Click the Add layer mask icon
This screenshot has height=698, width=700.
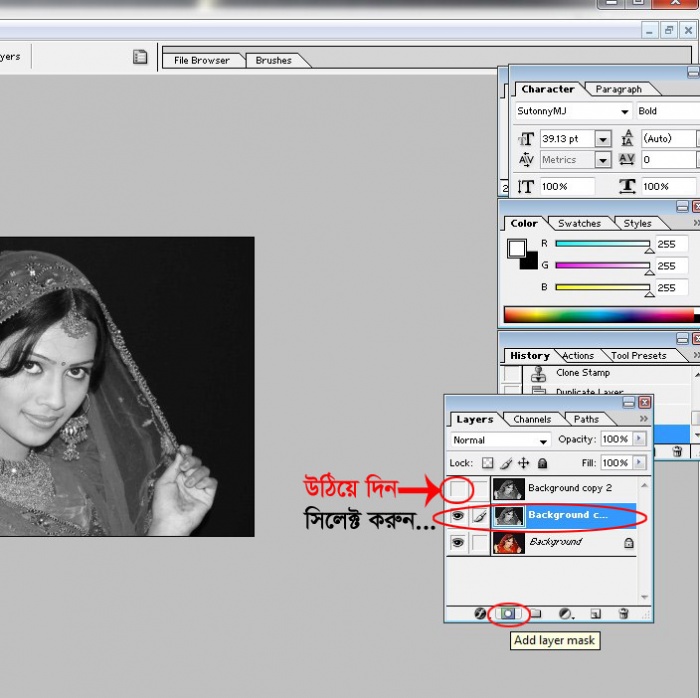(508, 613)
